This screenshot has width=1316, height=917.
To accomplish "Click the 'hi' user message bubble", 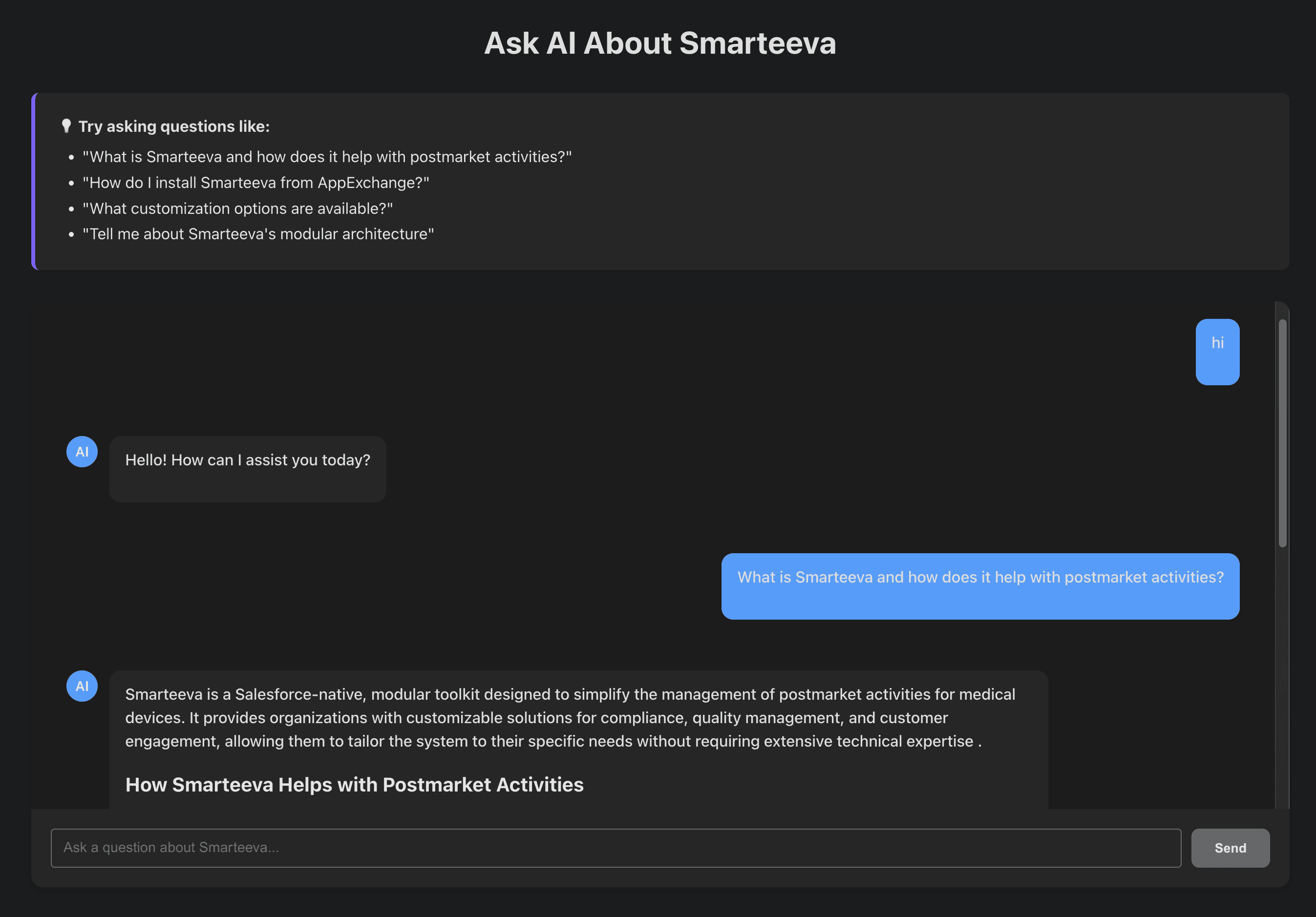I will pos(1217,352).
